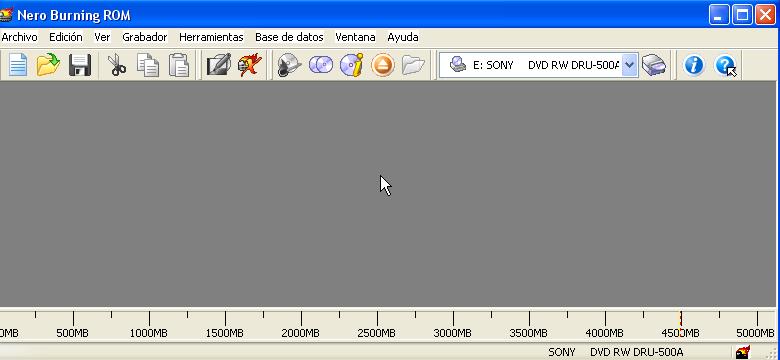Viewport: 780px width, 360px height.
Task: Click the context Help question-mark icon
Action: coord(725,65)
